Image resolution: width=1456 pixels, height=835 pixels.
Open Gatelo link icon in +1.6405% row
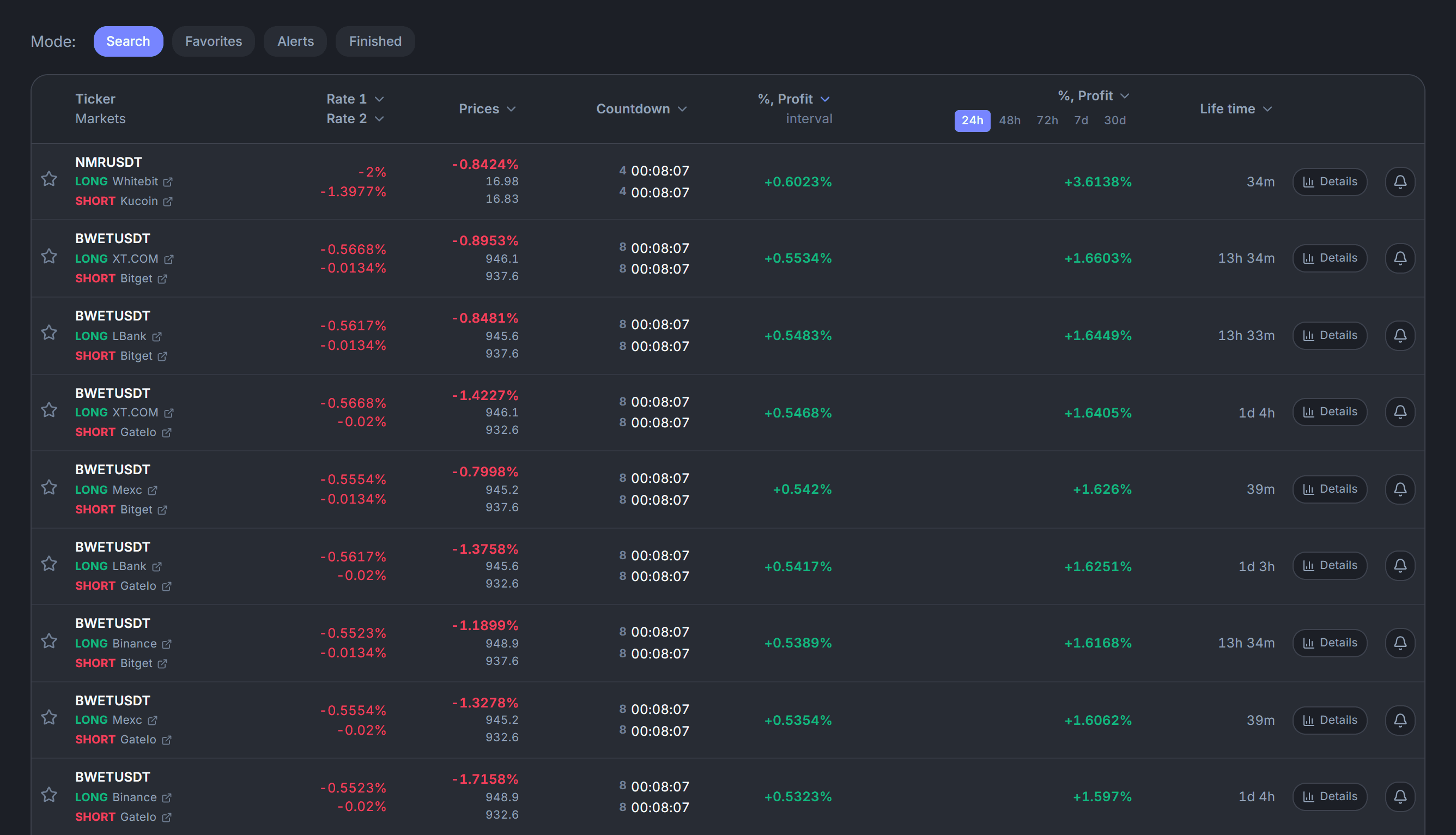click(x=166, y=432)
